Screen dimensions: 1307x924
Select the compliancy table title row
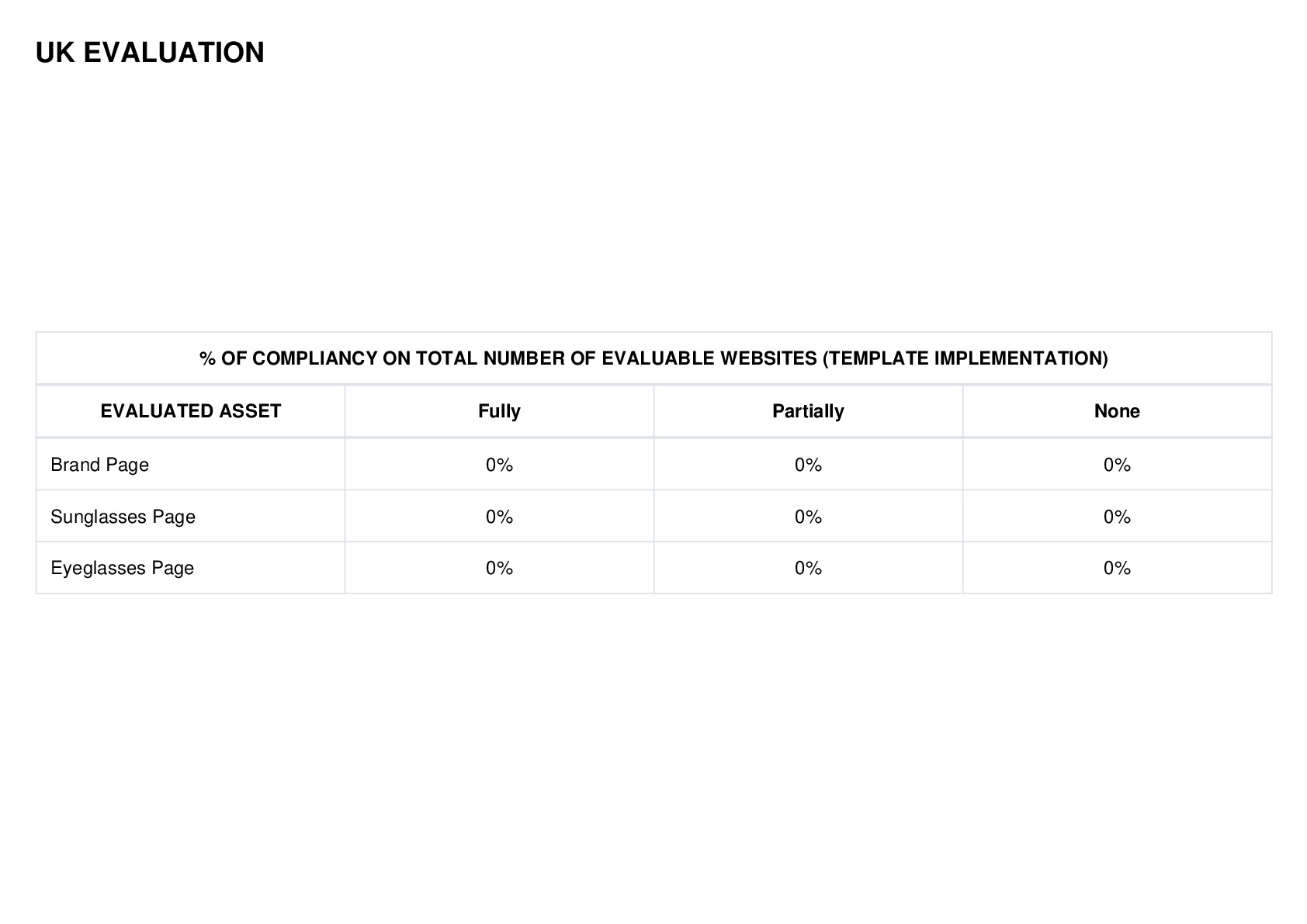coord(653,358)
